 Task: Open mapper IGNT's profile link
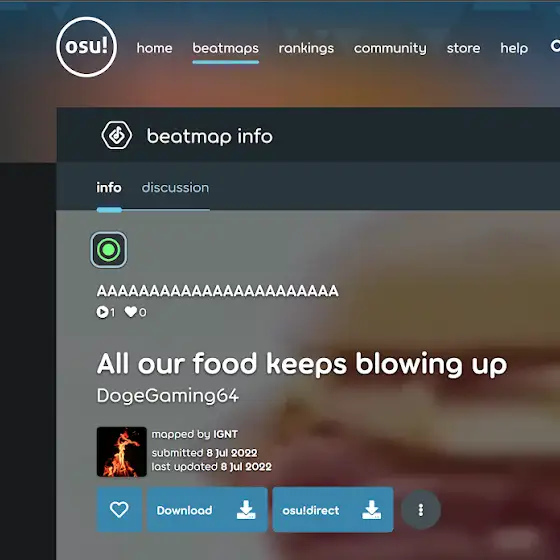point(225,434)
